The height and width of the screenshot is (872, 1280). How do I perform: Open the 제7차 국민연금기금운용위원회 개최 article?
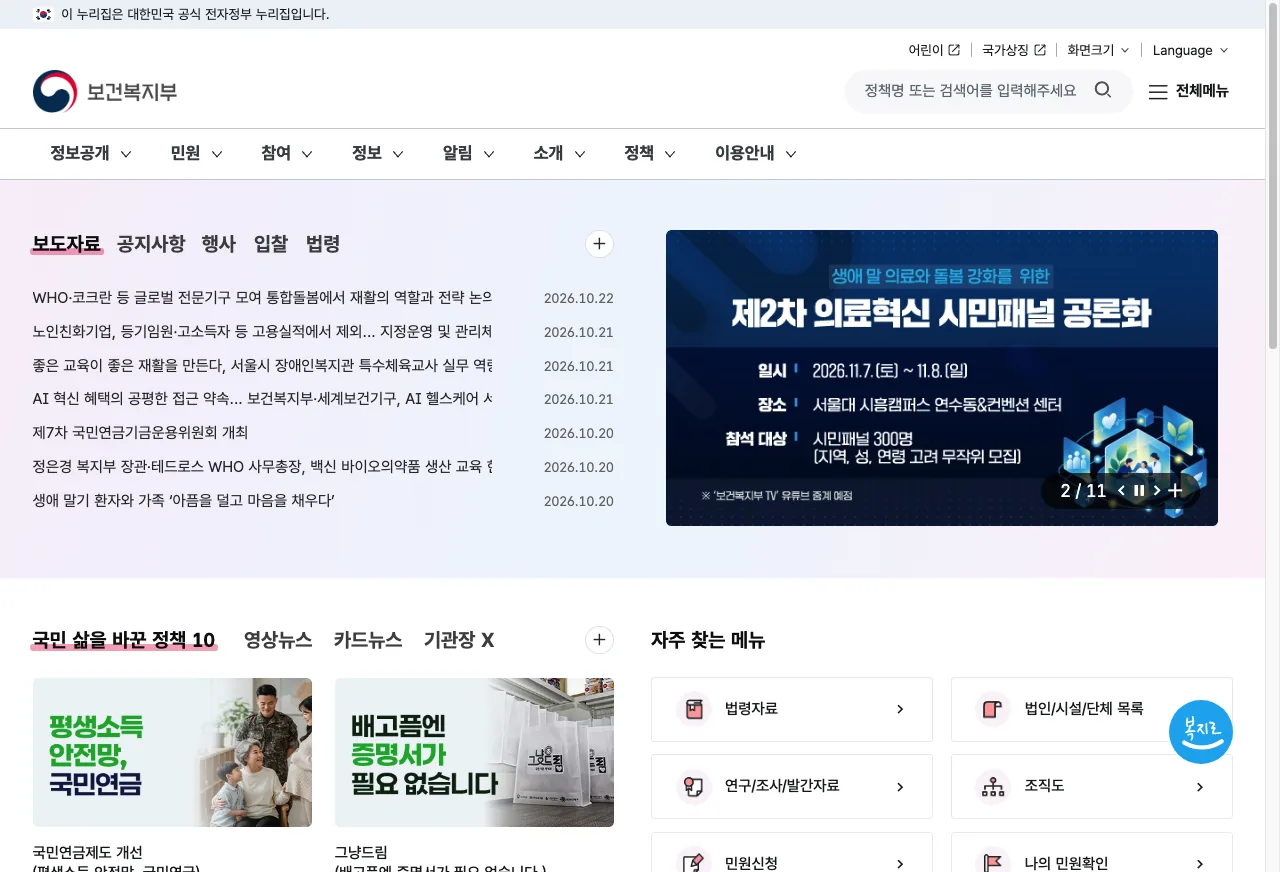click(x=140, y=432)
